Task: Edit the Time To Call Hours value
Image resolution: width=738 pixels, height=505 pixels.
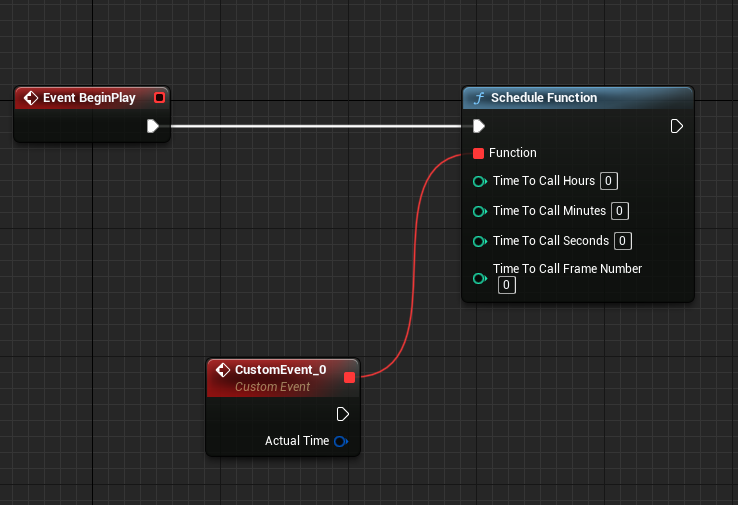Action: [x=609, y=181]
